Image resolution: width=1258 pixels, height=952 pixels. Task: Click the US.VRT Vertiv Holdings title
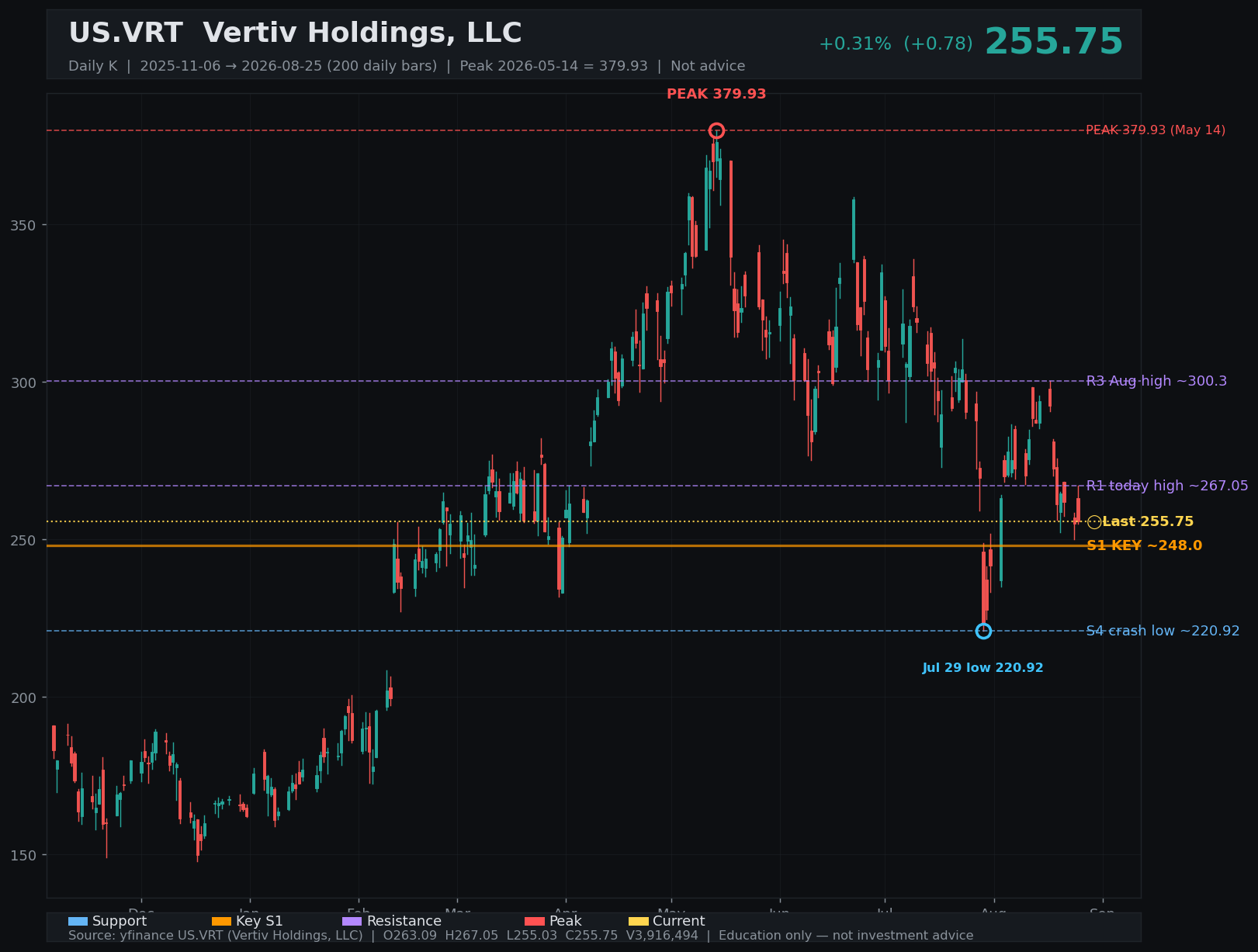(295, 33)
